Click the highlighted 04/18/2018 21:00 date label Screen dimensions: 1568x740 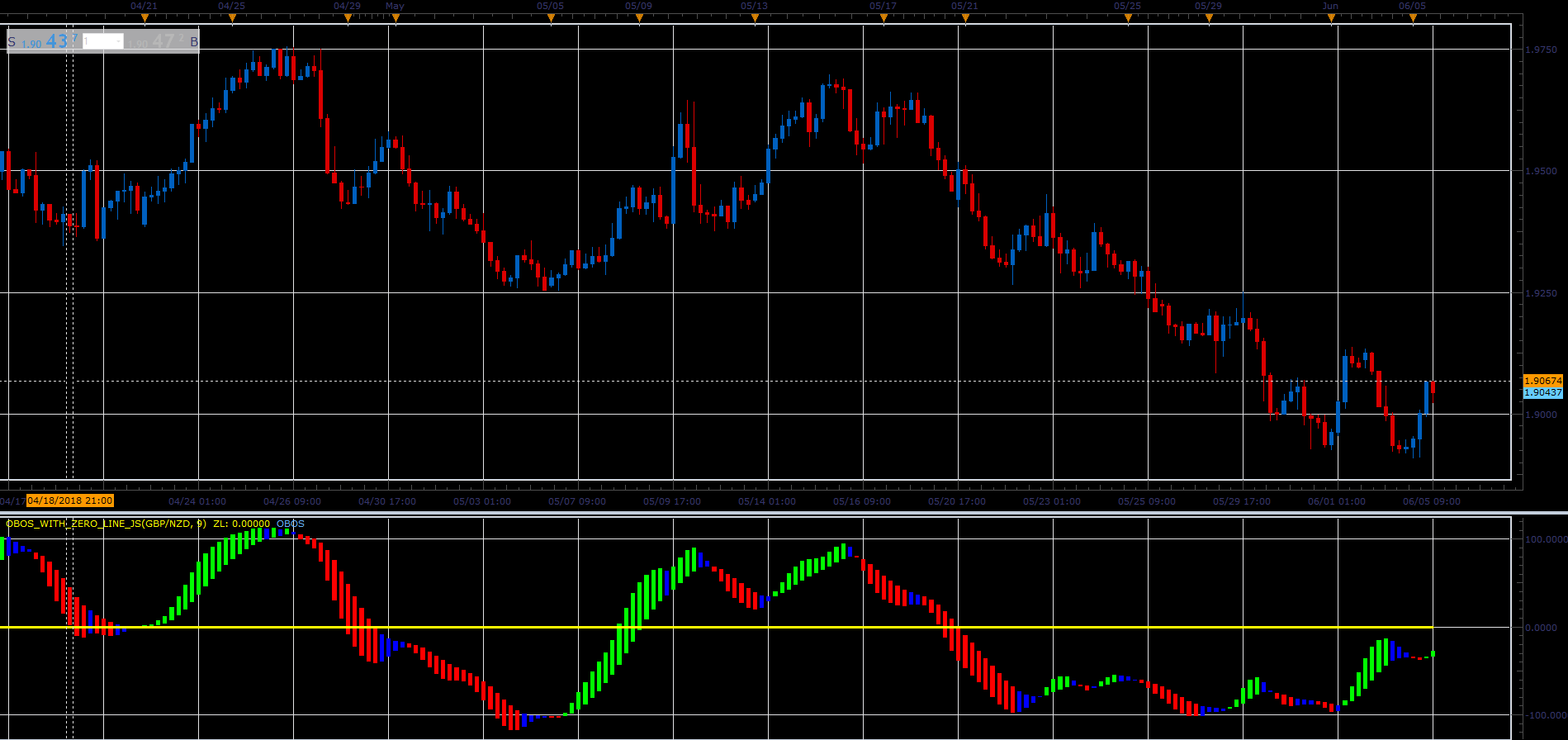pos(70,500)
